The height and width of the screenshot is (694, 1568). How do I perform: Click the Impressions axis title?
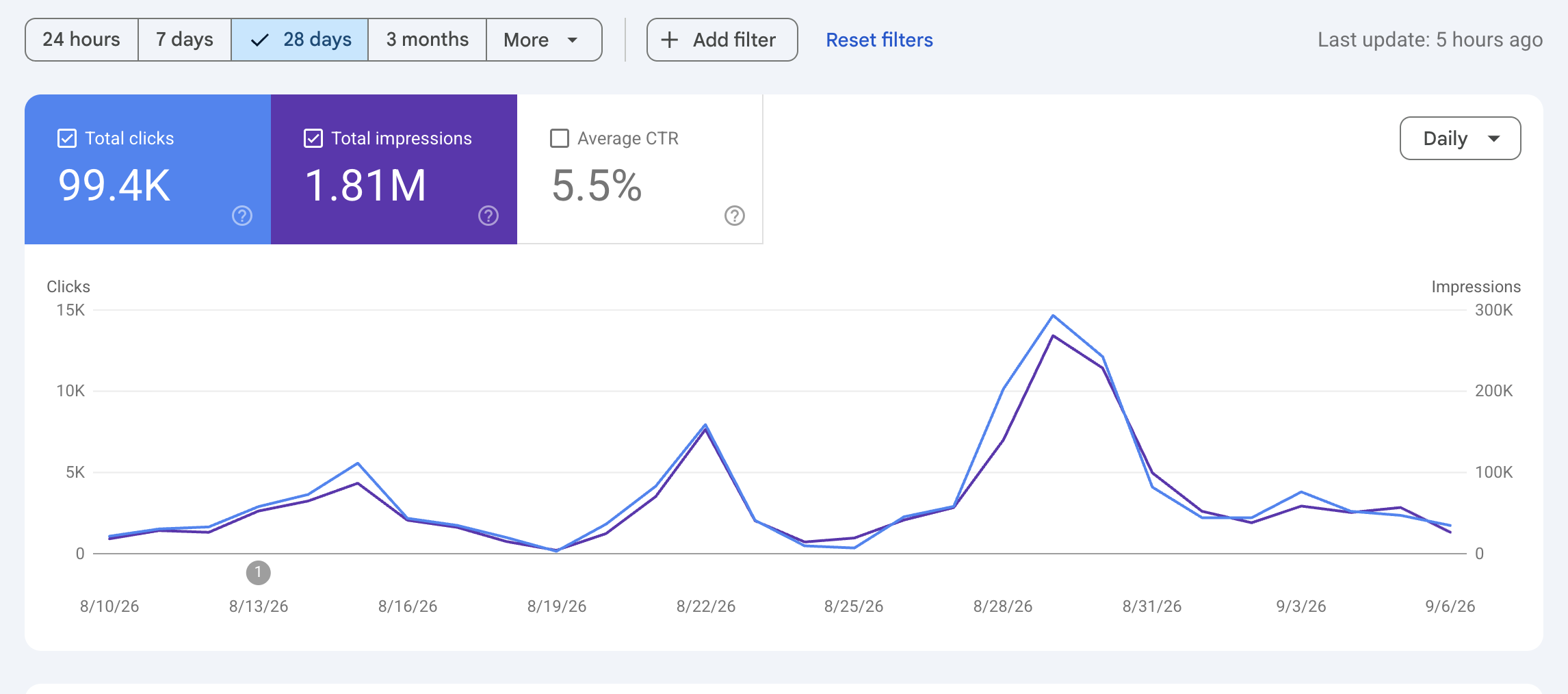click(1476, 287)
